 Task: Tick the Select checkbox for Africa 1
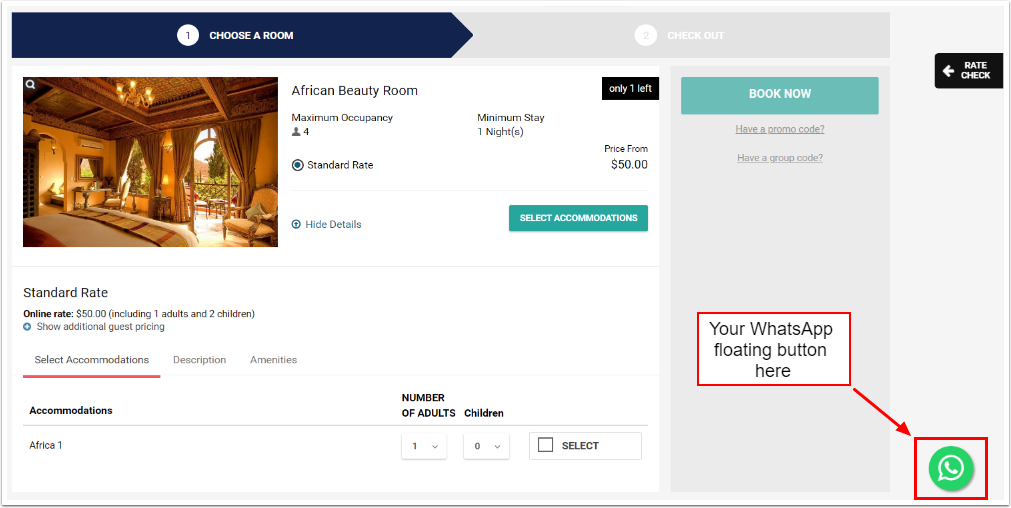546,445
